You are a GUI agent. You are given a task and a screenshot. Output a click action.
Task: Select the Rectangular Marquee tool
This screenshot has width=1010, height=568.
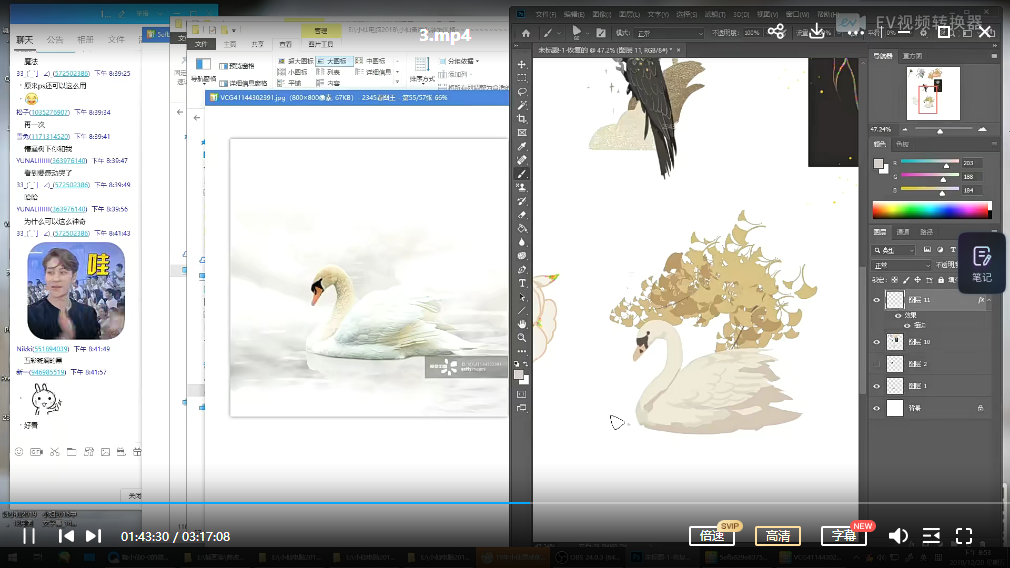click(522, 78)
